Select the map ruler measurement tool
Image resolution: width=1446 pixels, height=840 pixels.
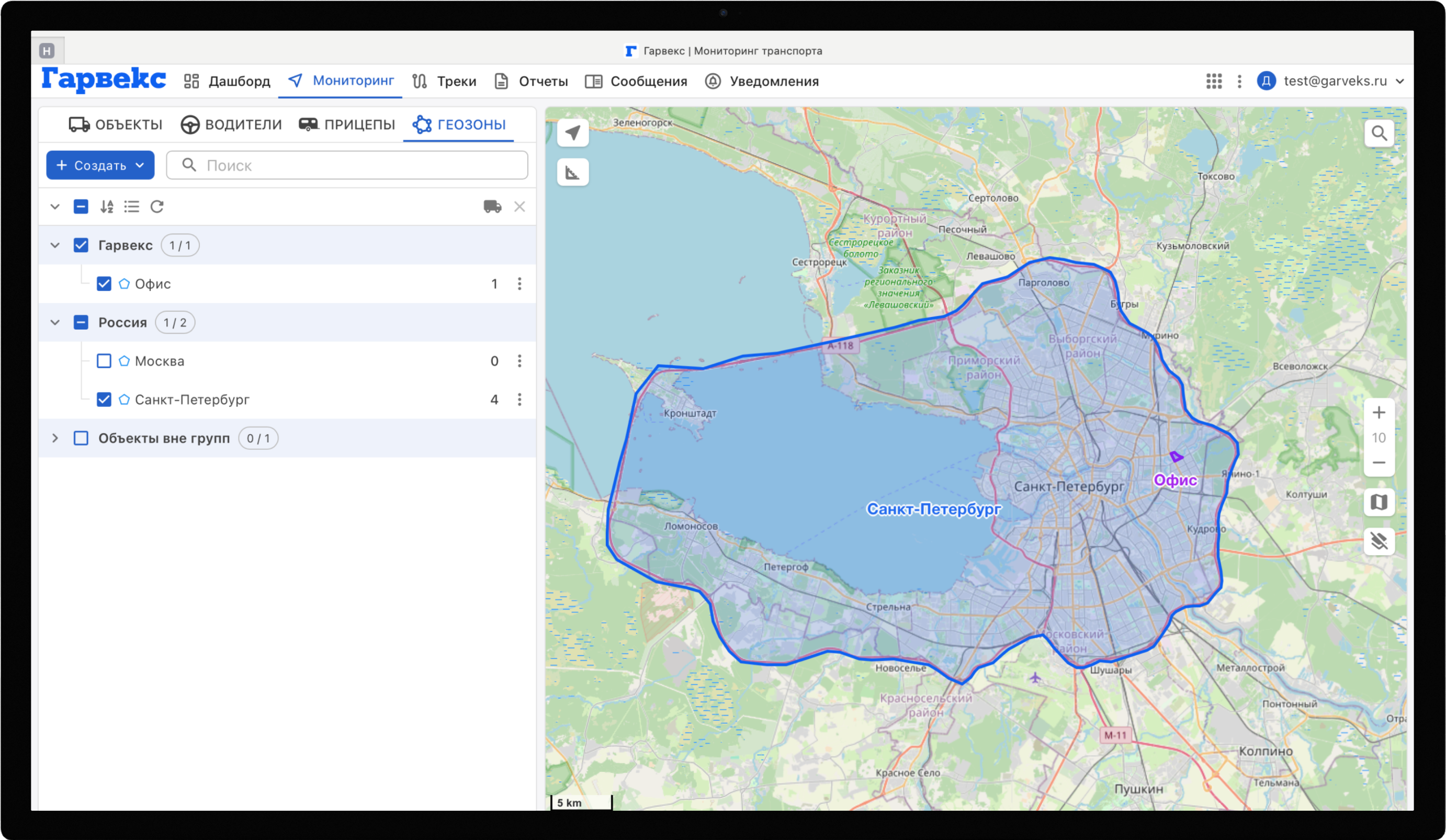[573, 172]
